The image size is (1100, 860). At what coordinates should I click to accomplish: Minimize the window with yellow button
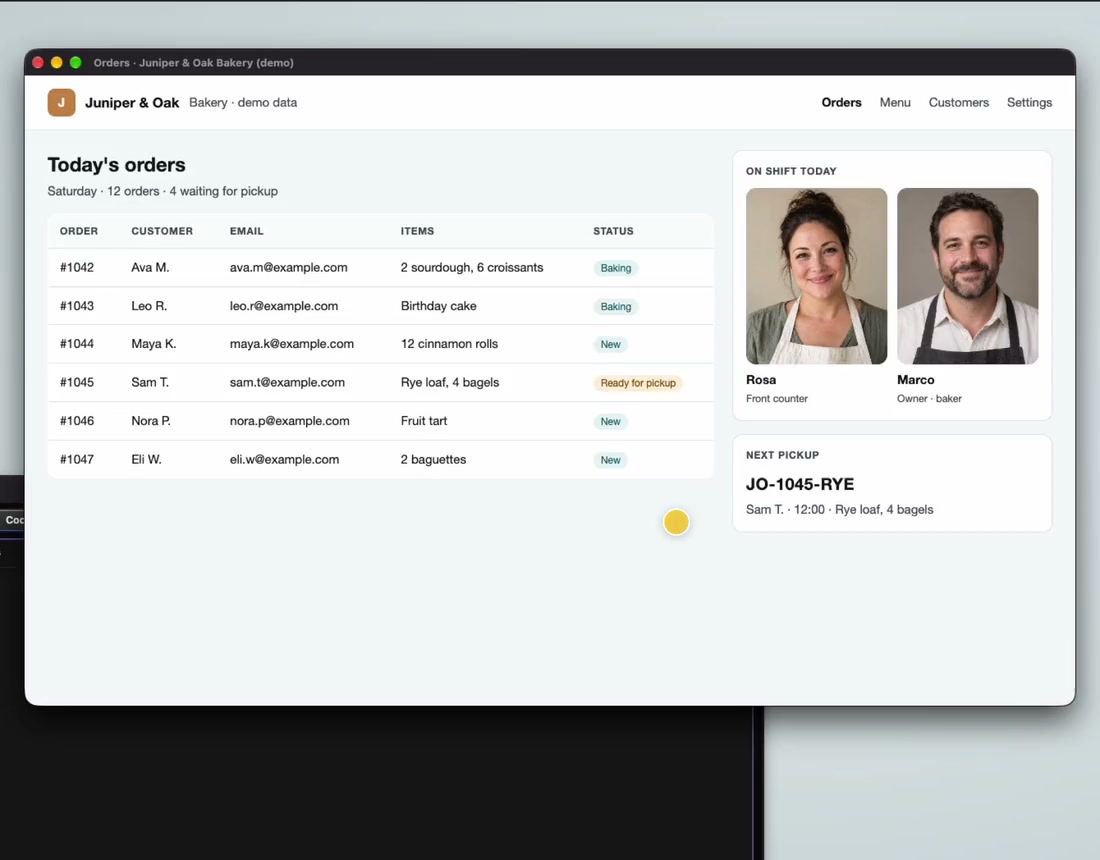(57, 62)
